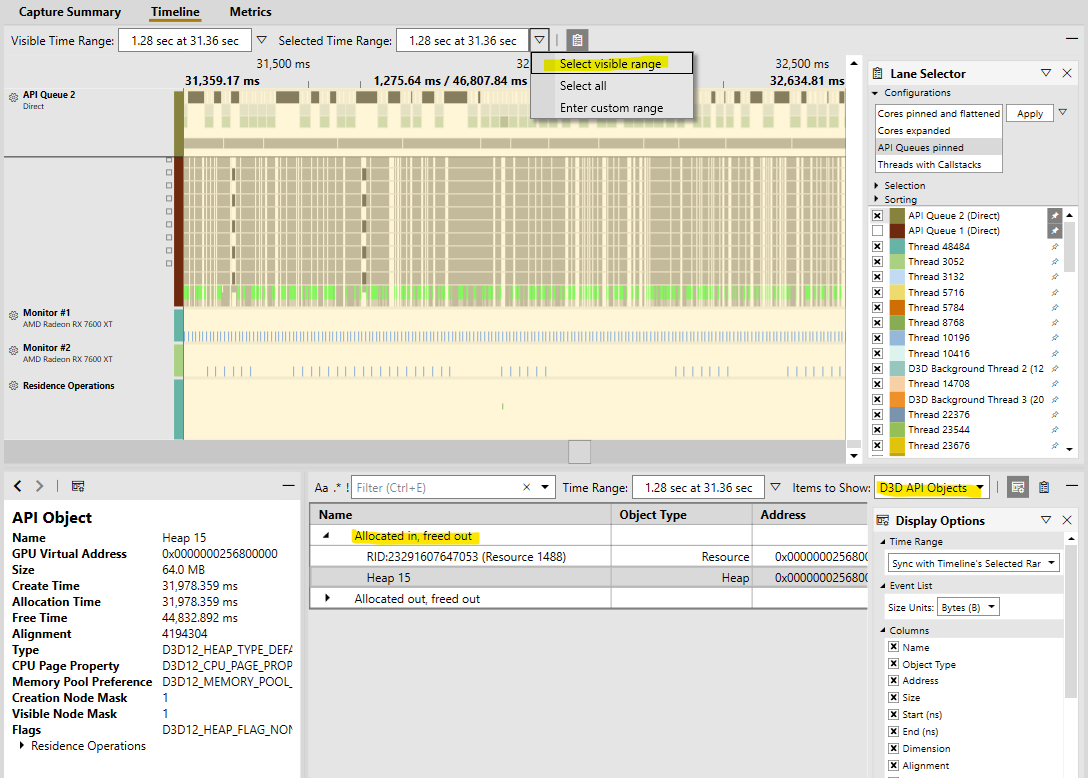
Task: Expand the Selection section in Lane Selector
Action: point(876,185)
